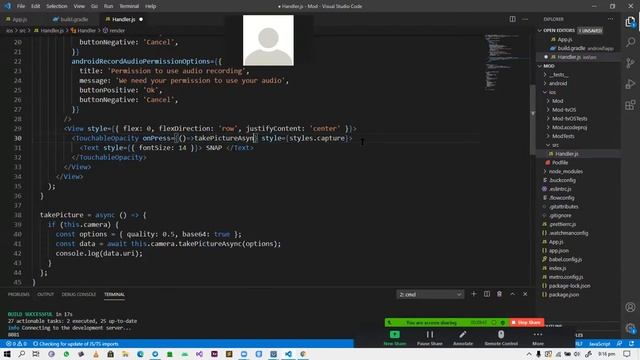This screenshot has height=360, width=640.
Task: Open the Terminal menu
Action: coord(129,6)
